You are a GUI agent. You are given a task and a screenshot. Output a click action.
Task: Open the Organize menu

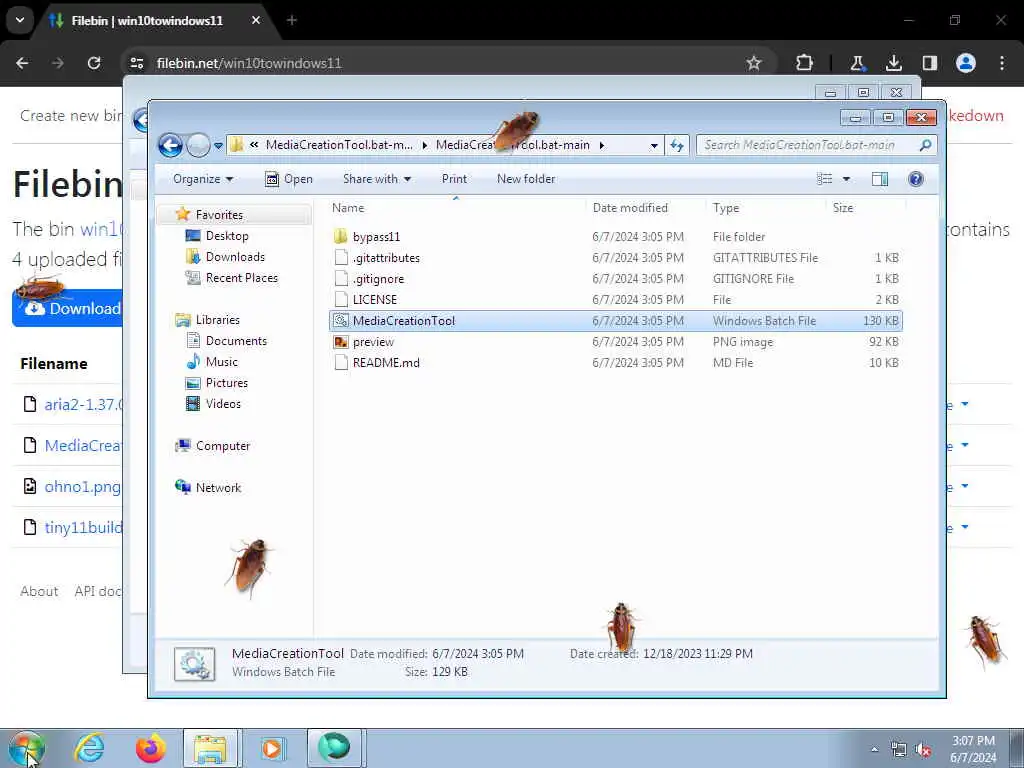pyautogui.click(x=202, y=179)
